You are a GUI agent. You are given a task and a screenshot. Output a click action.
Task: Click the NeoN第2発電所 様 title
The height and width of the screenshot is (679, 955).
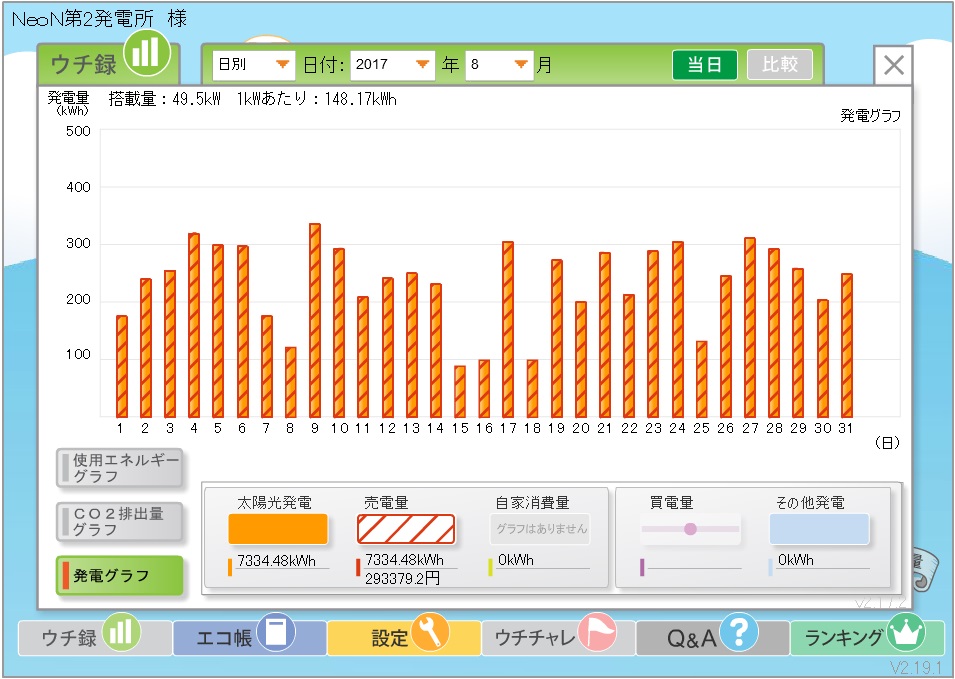(x=99, y=19)
